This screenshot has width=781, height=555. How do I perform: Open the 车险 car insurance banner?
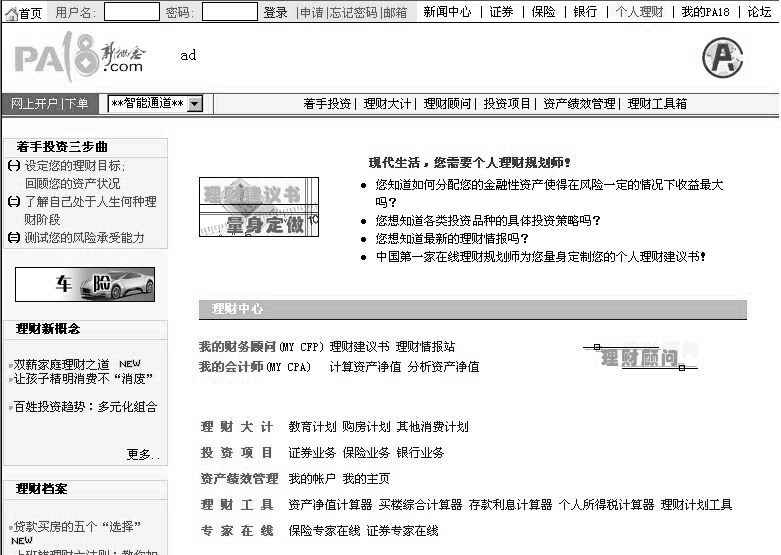tap(85, 284)
